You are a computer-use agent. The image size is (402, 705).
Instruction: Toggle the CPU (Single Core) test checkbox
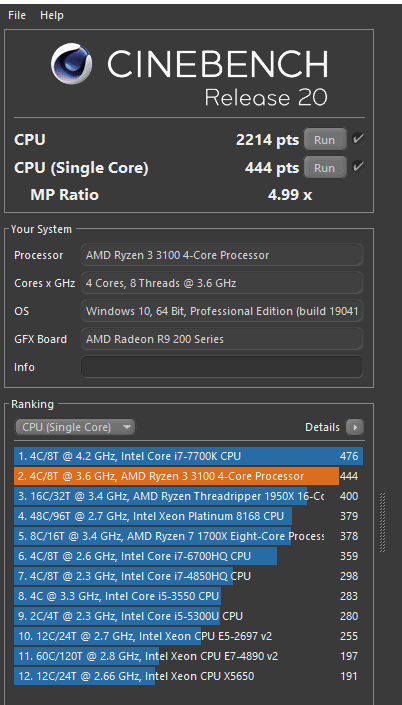click(358, 167)
